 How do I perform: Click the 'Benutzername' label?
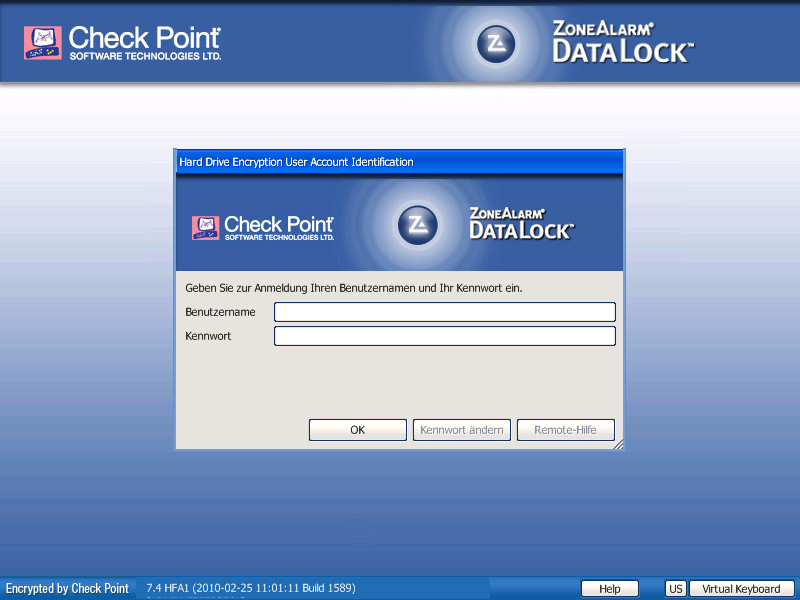pos(220,312)
